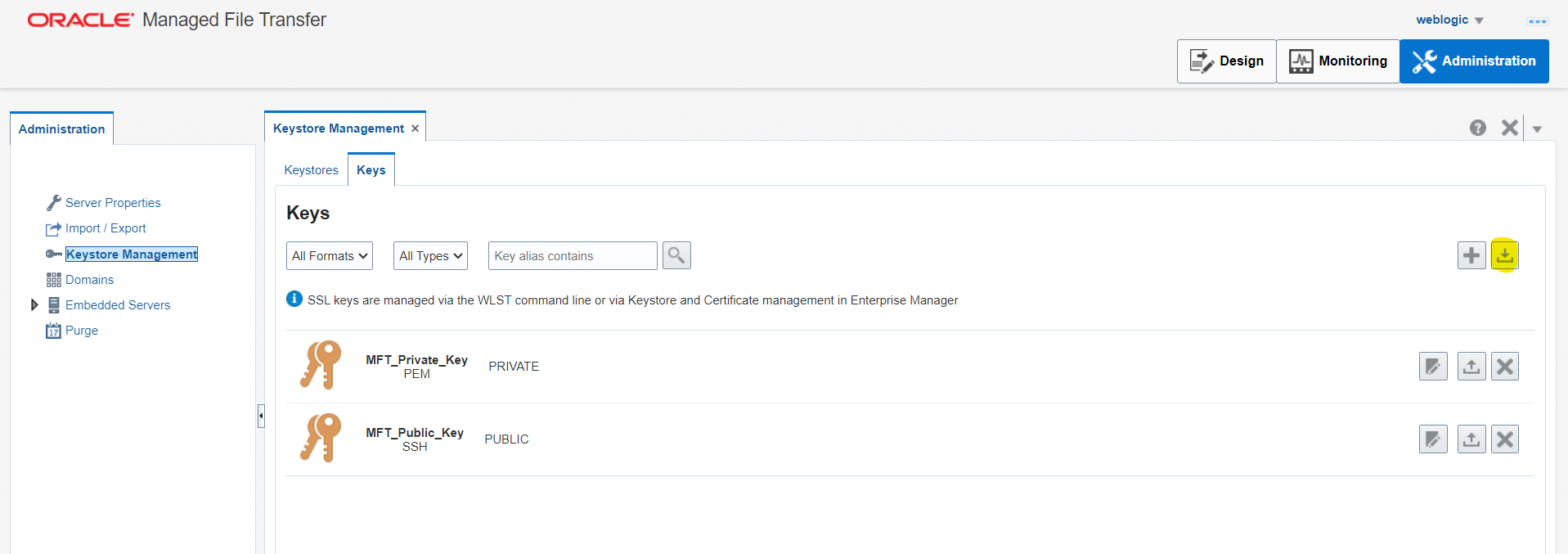Open the help question mark icon
The image size is (1568, 554).
pyautogui.click(x=1477, y=128)
